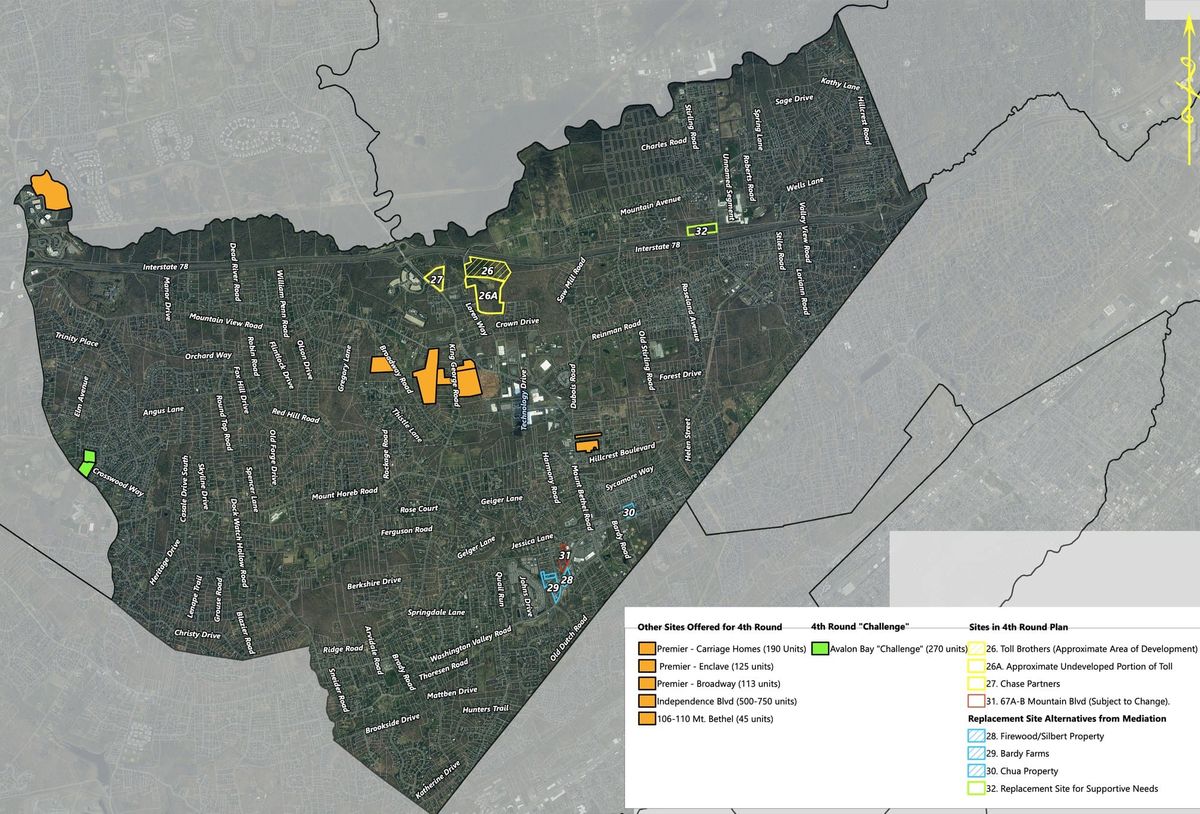Screen dimensions: 1200x814
Task: Click the 'Technology Drive' street label
Action: (x=522, y=400)
